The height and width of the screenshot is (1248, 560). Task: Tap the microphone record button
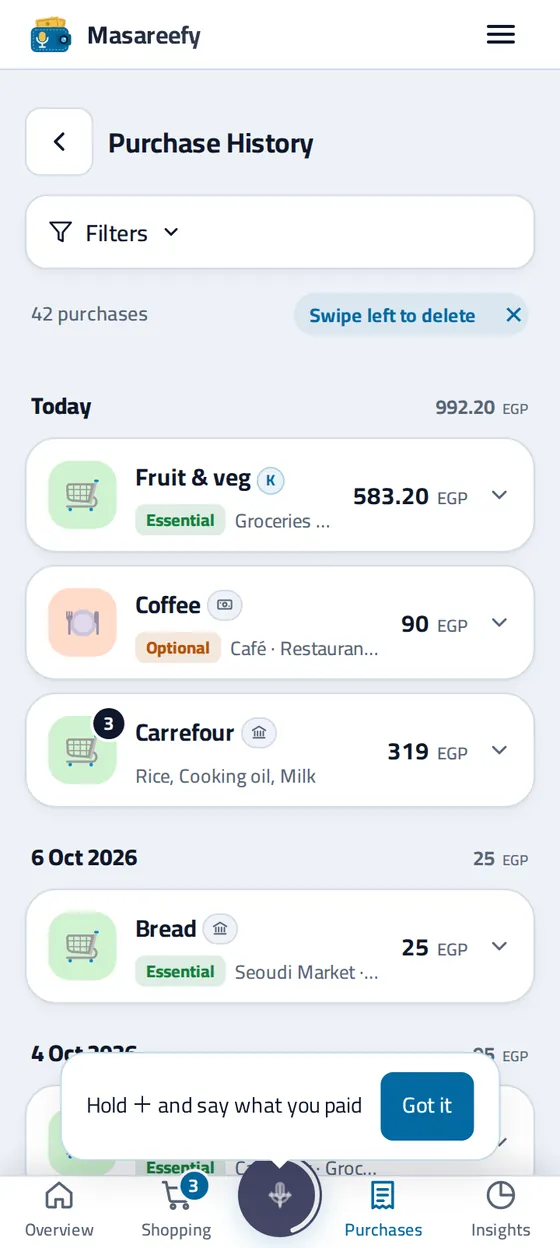coord(279,1194)
